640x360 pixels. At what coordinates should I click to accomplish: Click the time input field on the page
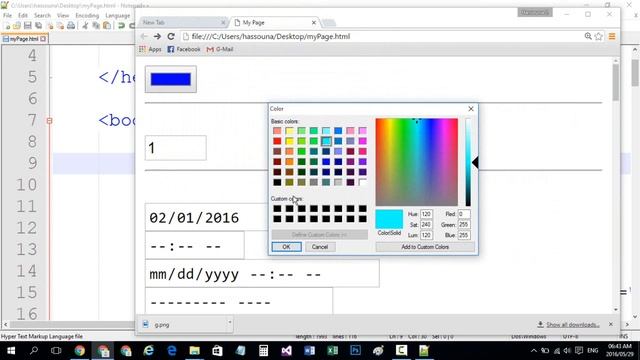click(x=195, y=246)
